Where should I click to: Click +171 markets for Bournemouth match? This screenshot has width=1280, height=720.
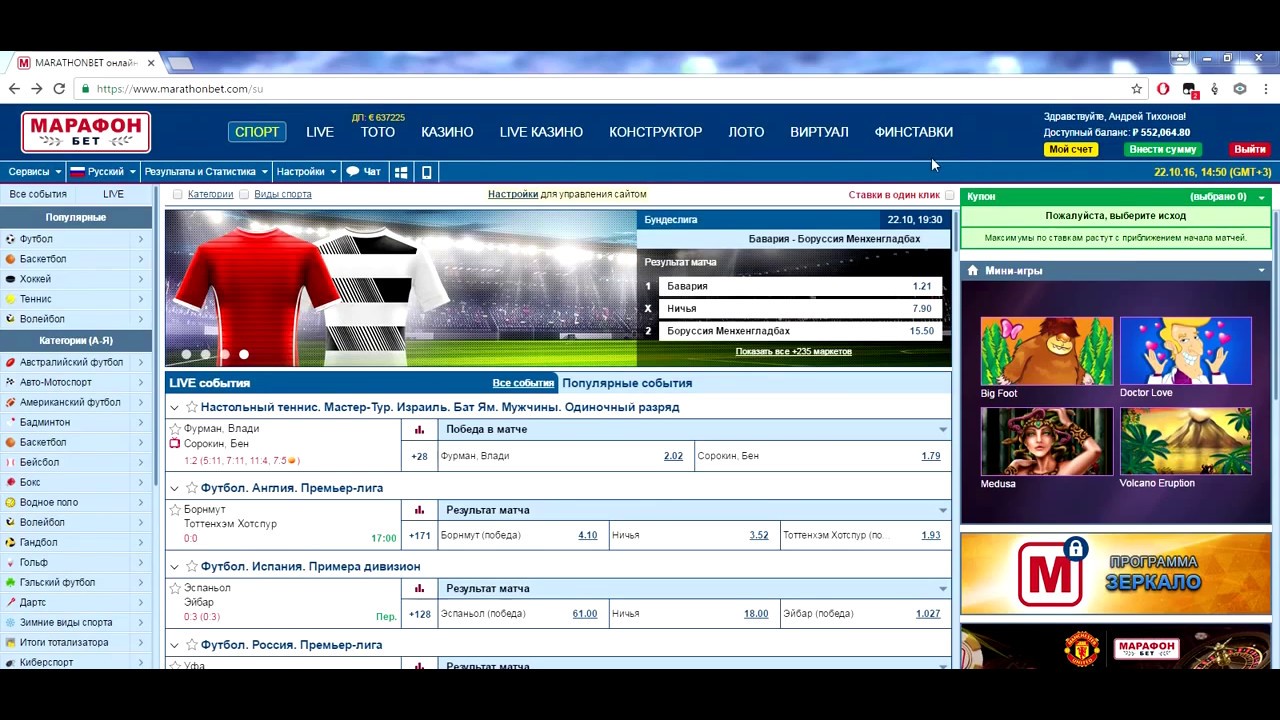(x=420, y=536)
